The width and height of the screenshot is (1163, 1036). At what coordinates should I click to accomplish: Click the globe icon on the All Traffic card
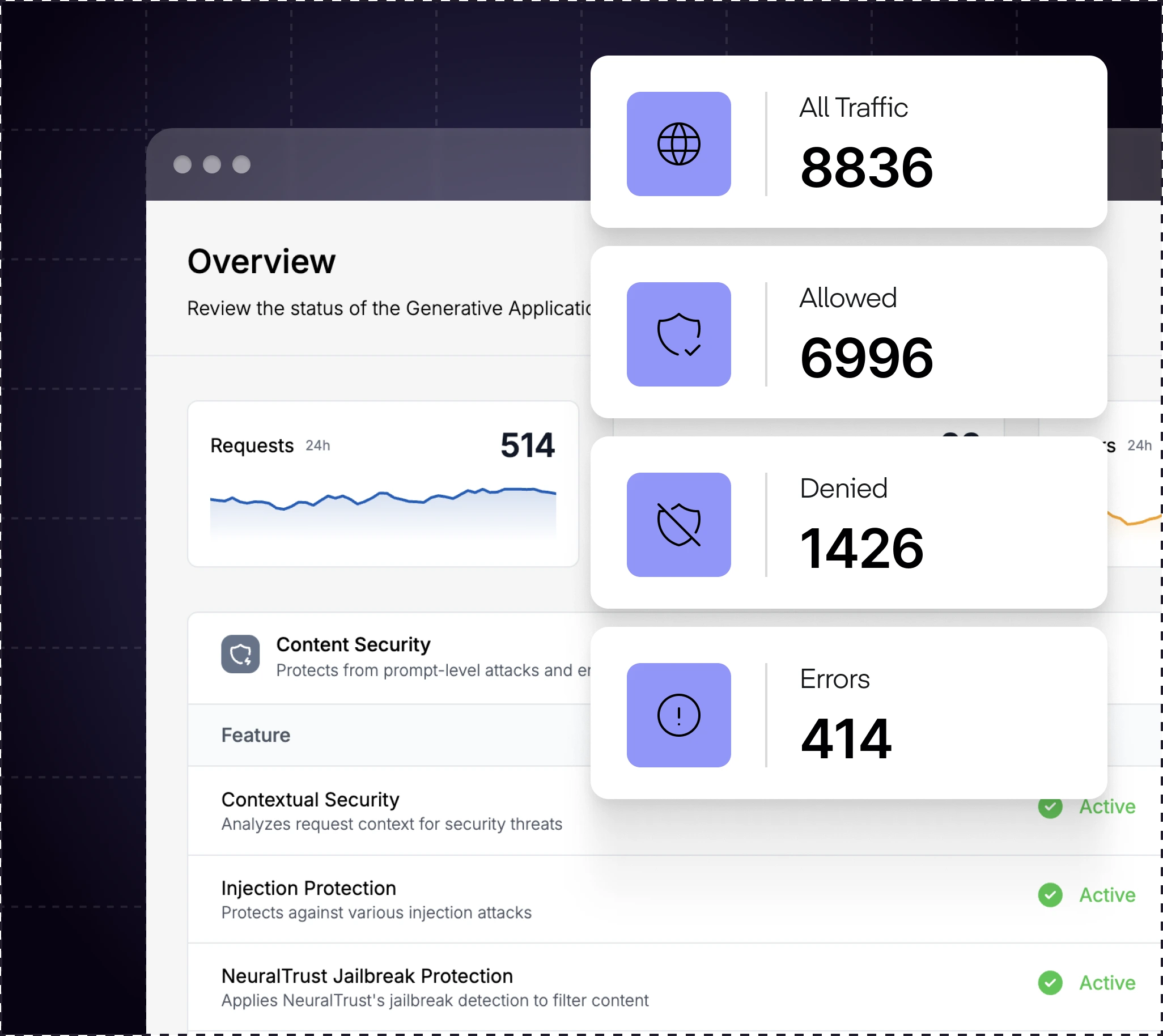tap(677, 143)
